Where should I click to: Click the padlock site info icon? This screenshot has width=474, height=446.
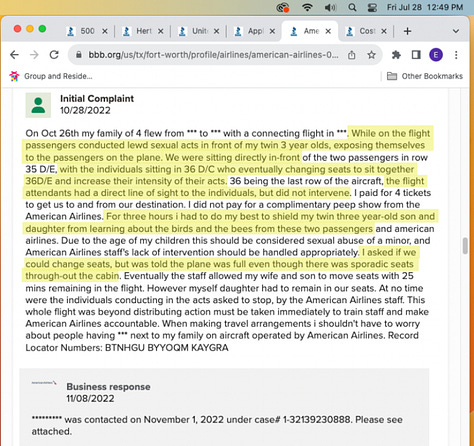click(x=79, y=55)
